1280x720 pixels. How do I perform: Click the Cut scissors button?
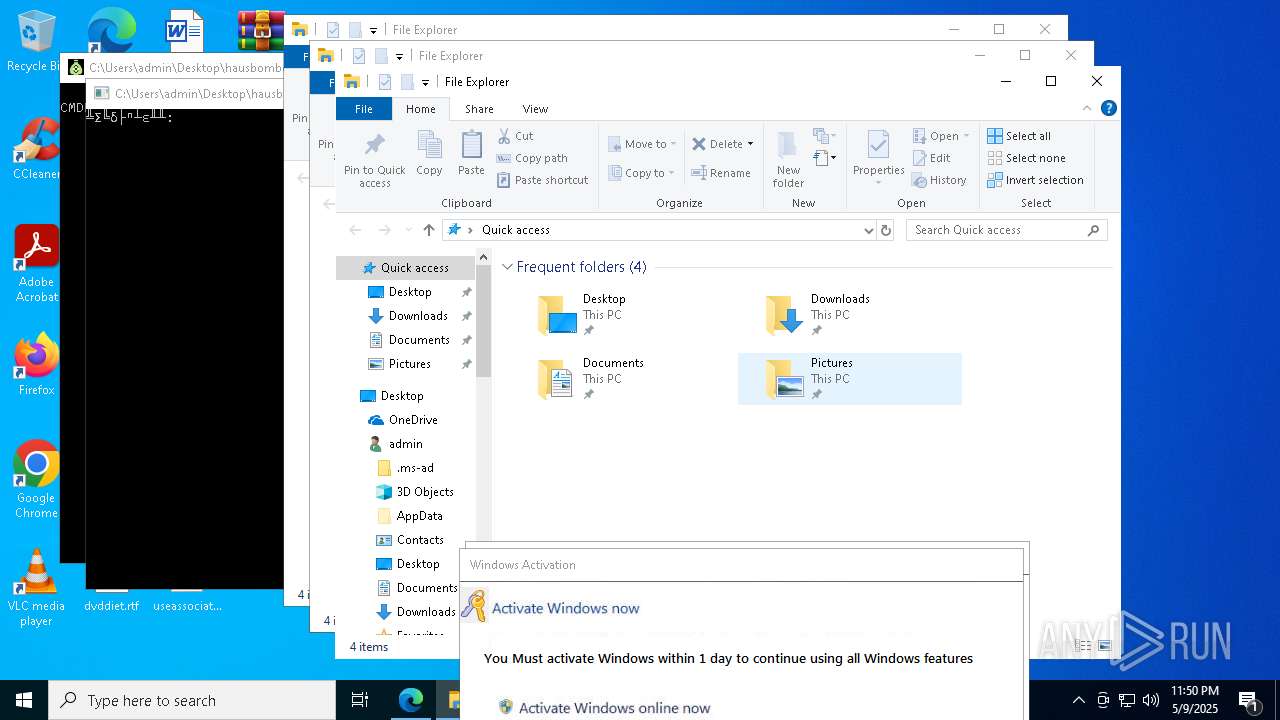tap(516, 136)
